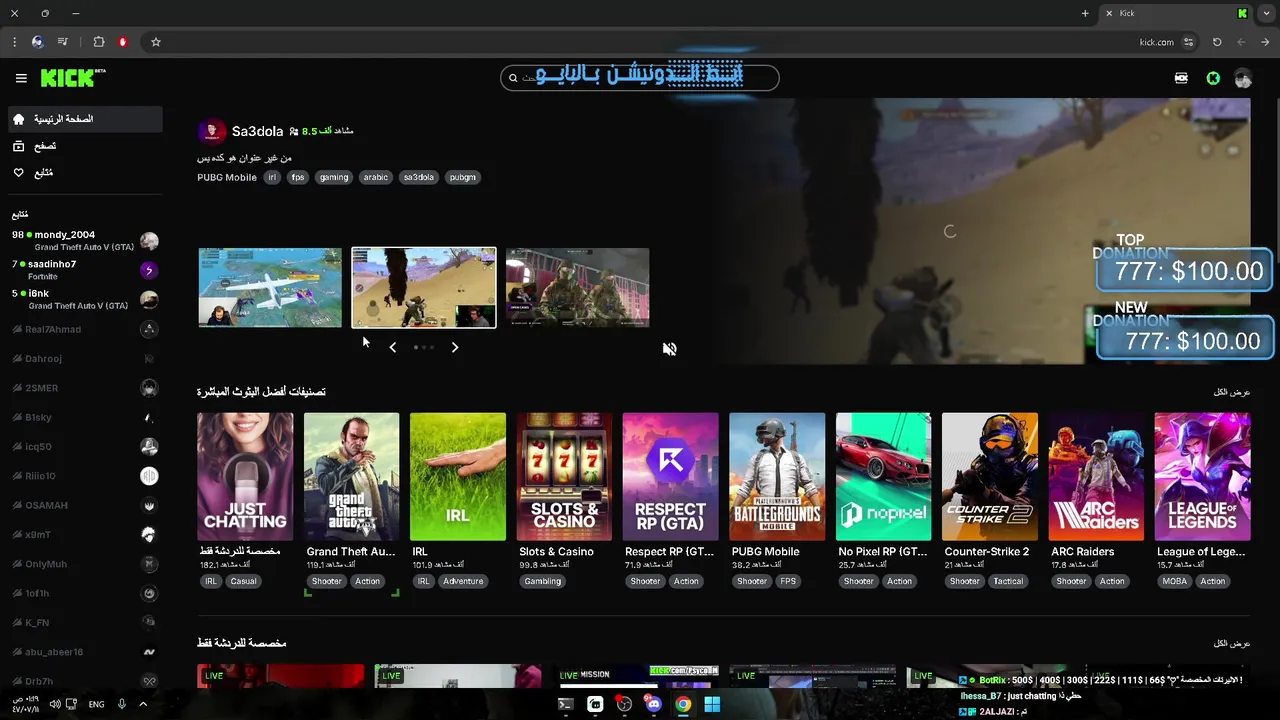Open offline channel 2SMER
Screen dimensions: 1280x720
(85, 388)
